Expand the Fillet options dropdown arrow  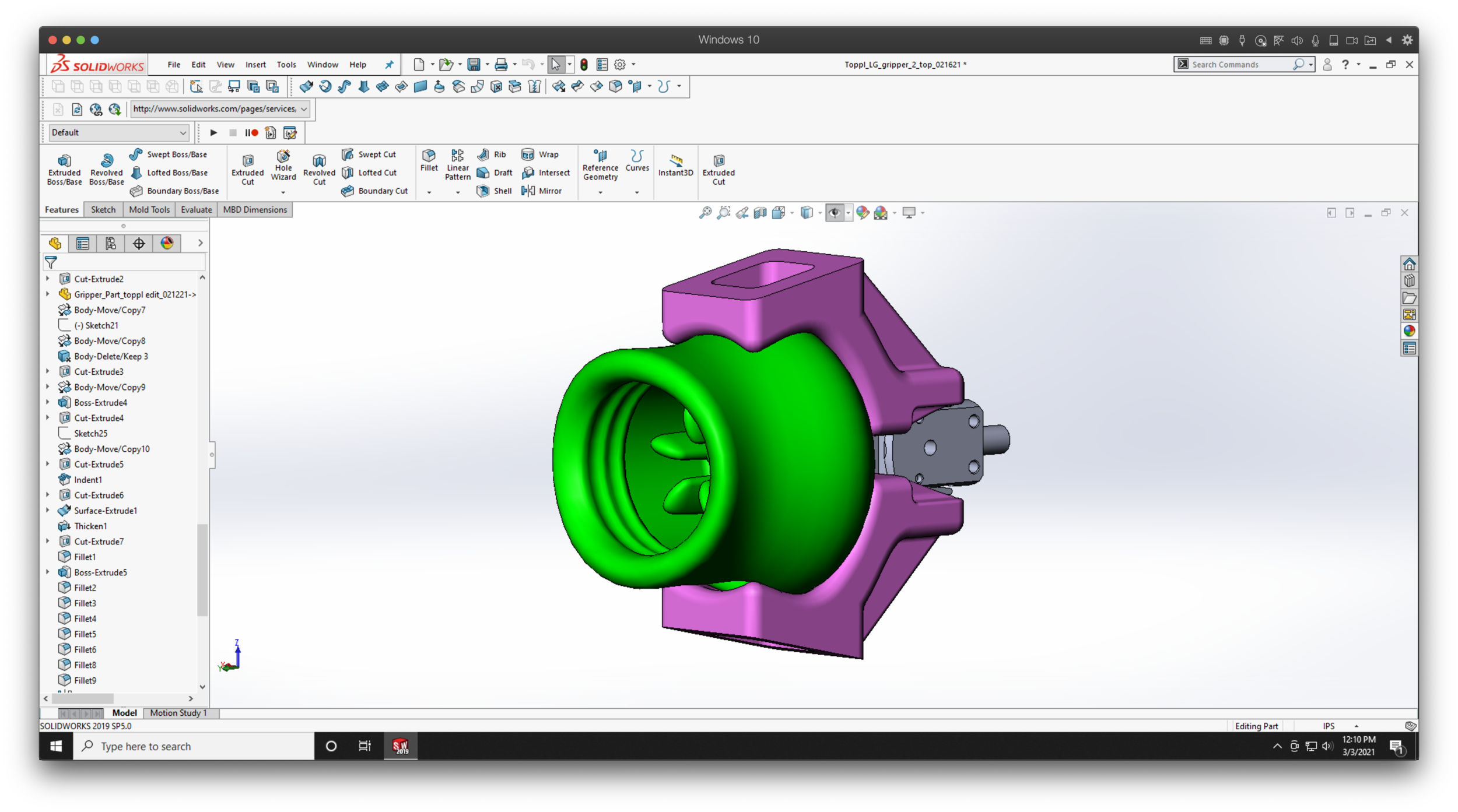pos(429,192)
